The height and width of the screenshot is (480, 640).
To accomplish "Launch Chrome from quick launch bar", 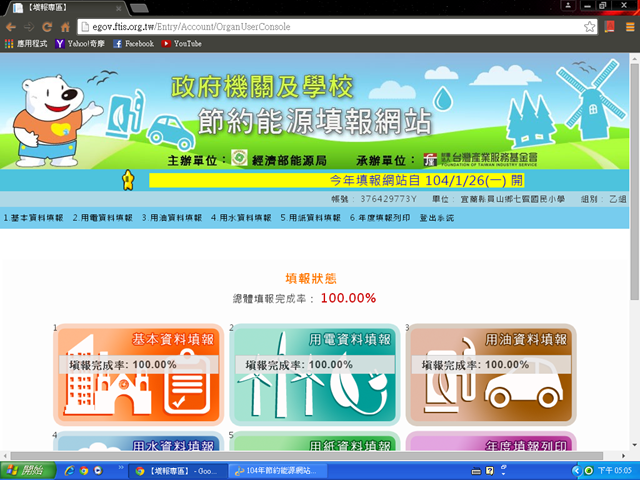I will click(x=84, y=471).
